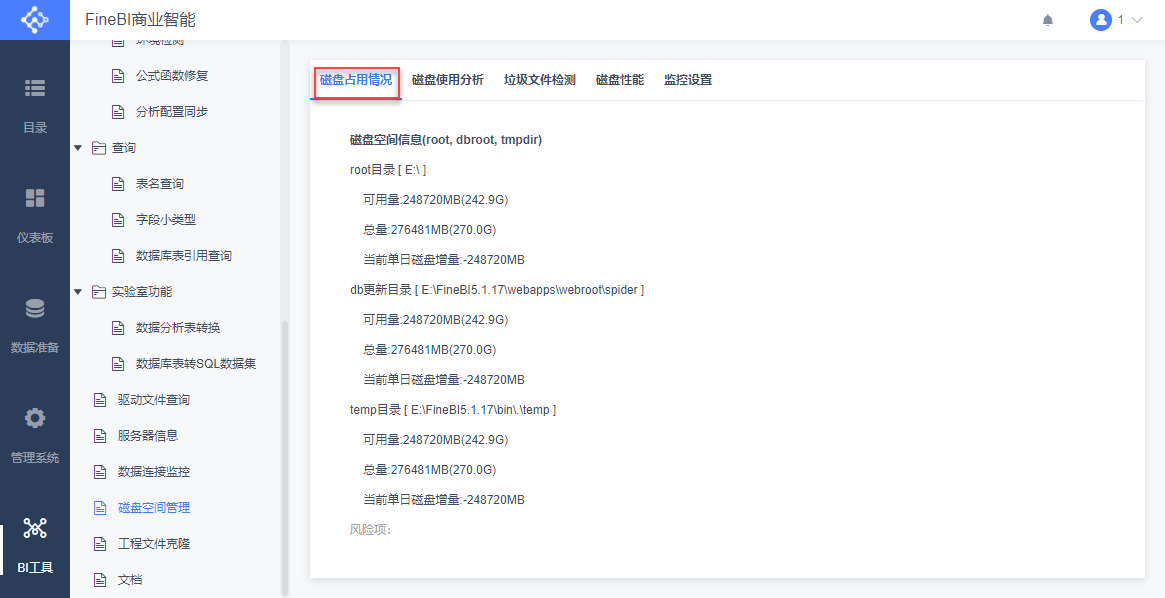Open 磁盘空间管理 tree item
This screenshot has height=598, width=1165.
(154, 507)
